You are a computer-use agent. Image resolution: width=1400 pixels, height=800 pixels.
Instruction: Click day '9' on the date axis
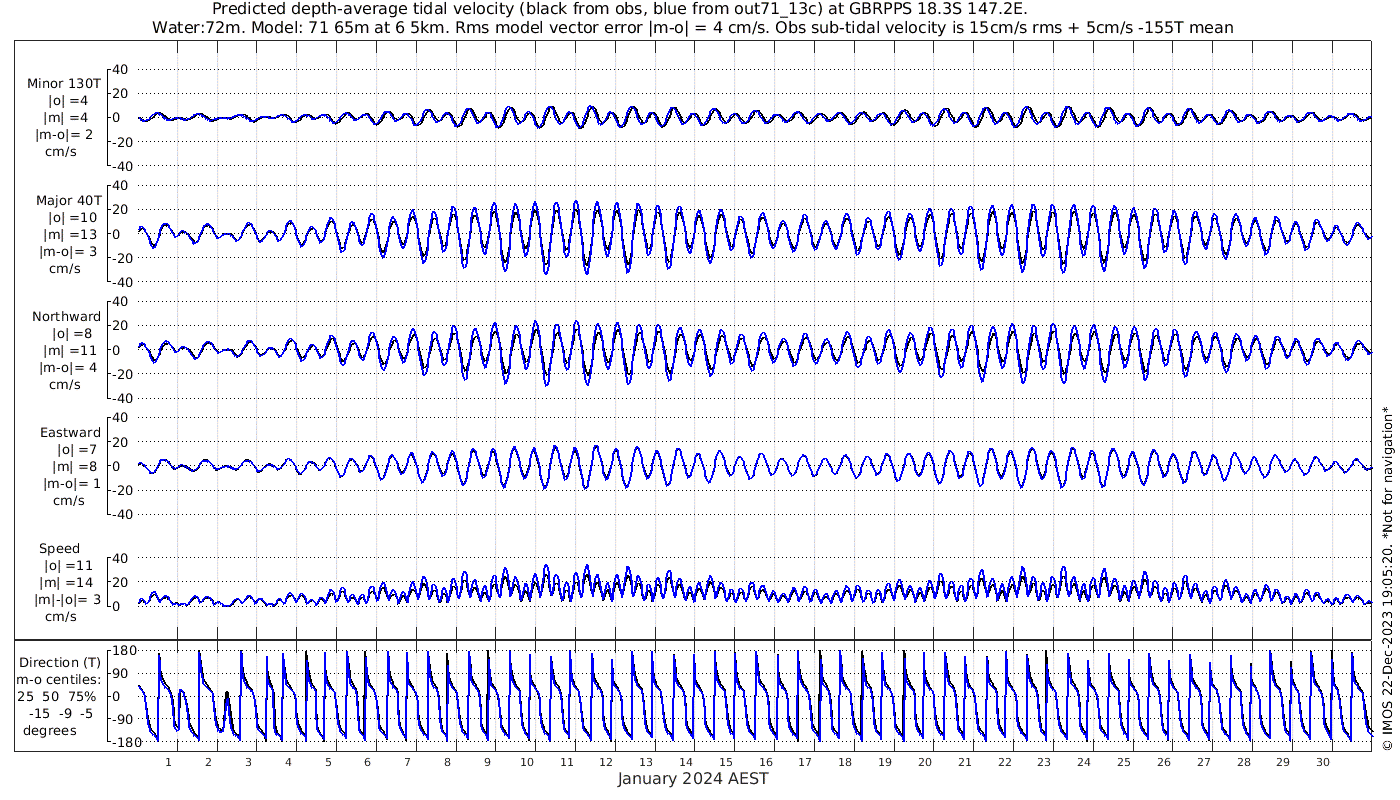click(487, 762)
